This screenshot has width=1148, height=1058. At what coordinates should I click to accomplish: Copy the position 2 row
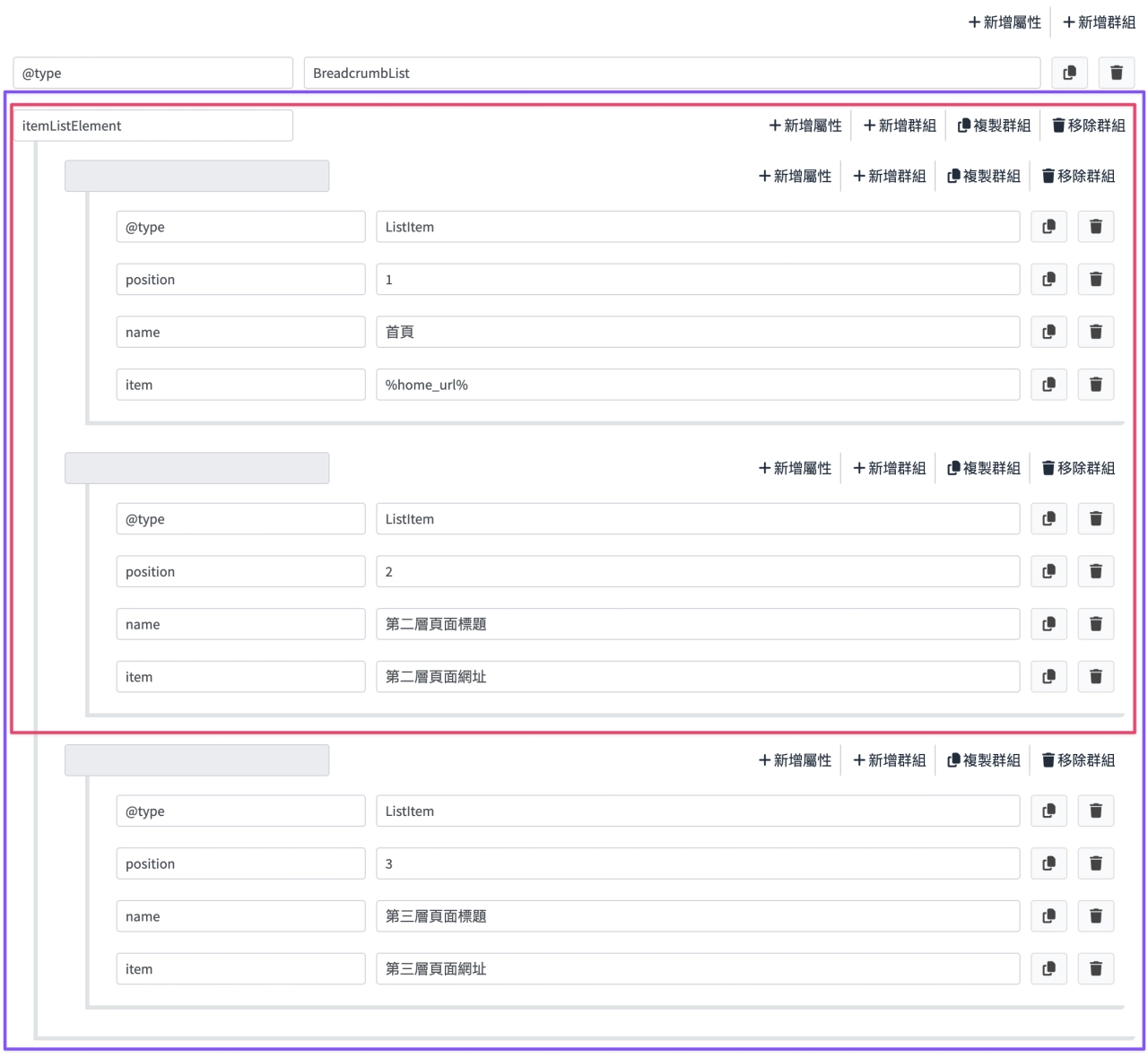(x=1049, y=572)
